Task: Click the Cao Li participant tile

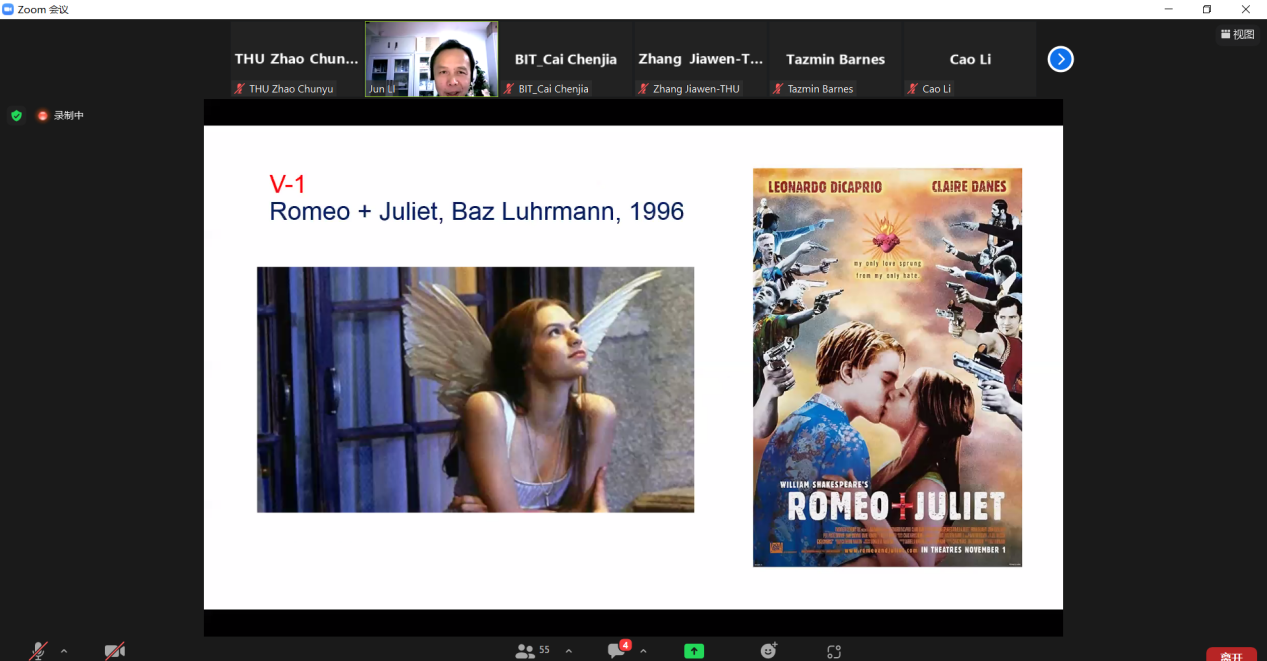Action: [969, 60]
